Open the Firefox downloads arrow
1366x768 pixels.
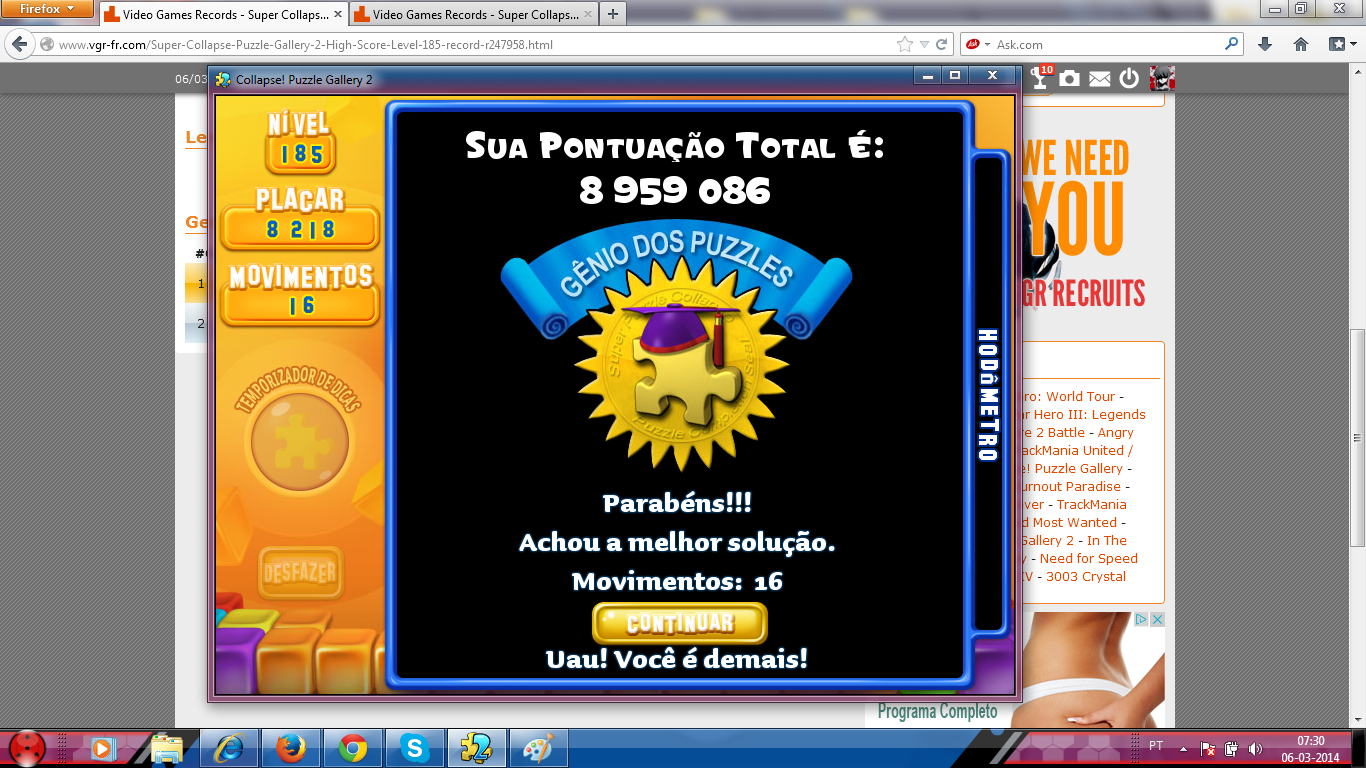[1265, 44]
